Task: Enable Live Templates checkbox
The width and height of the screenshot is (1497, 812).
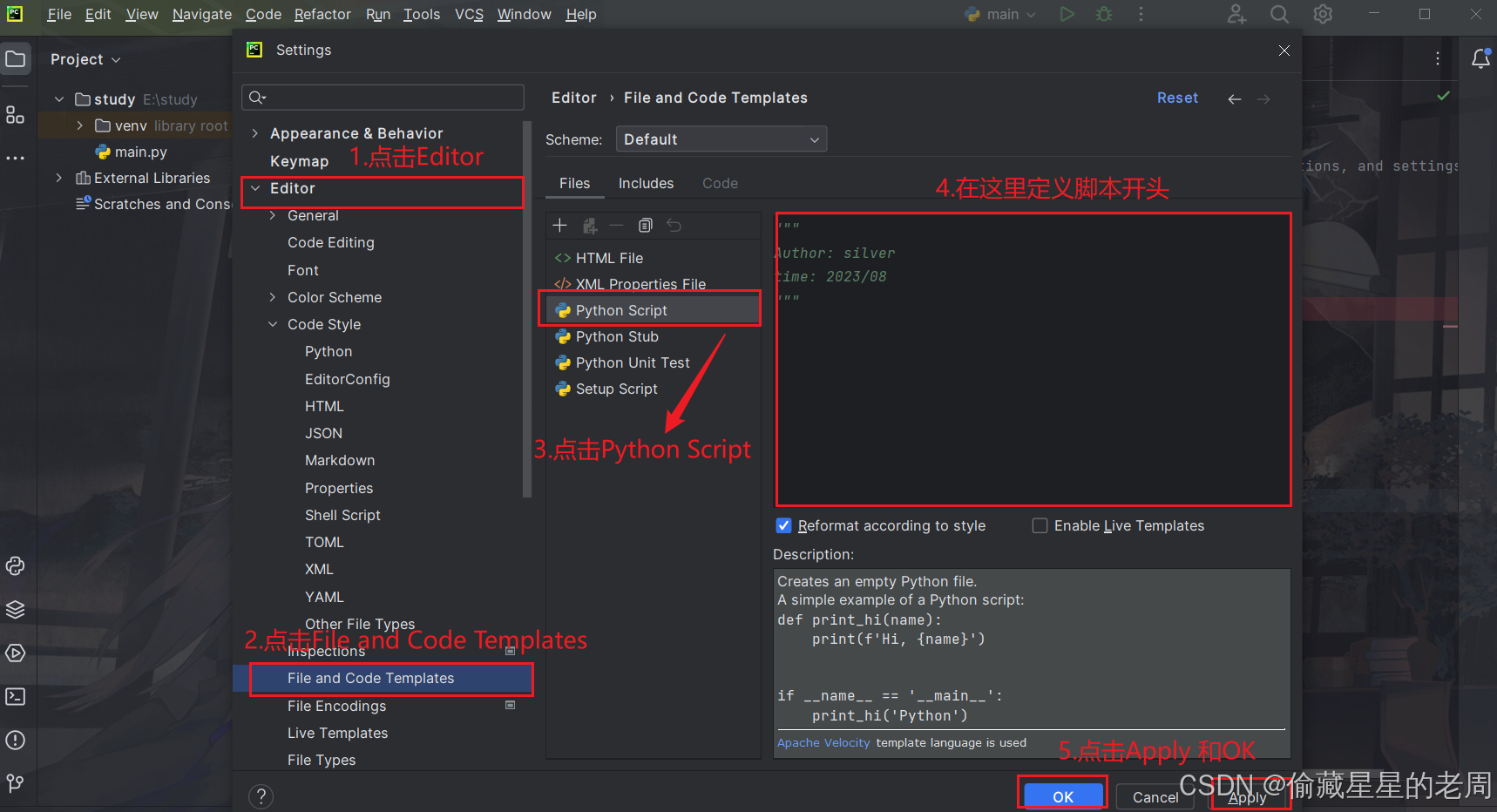Action: [1040, 525]
